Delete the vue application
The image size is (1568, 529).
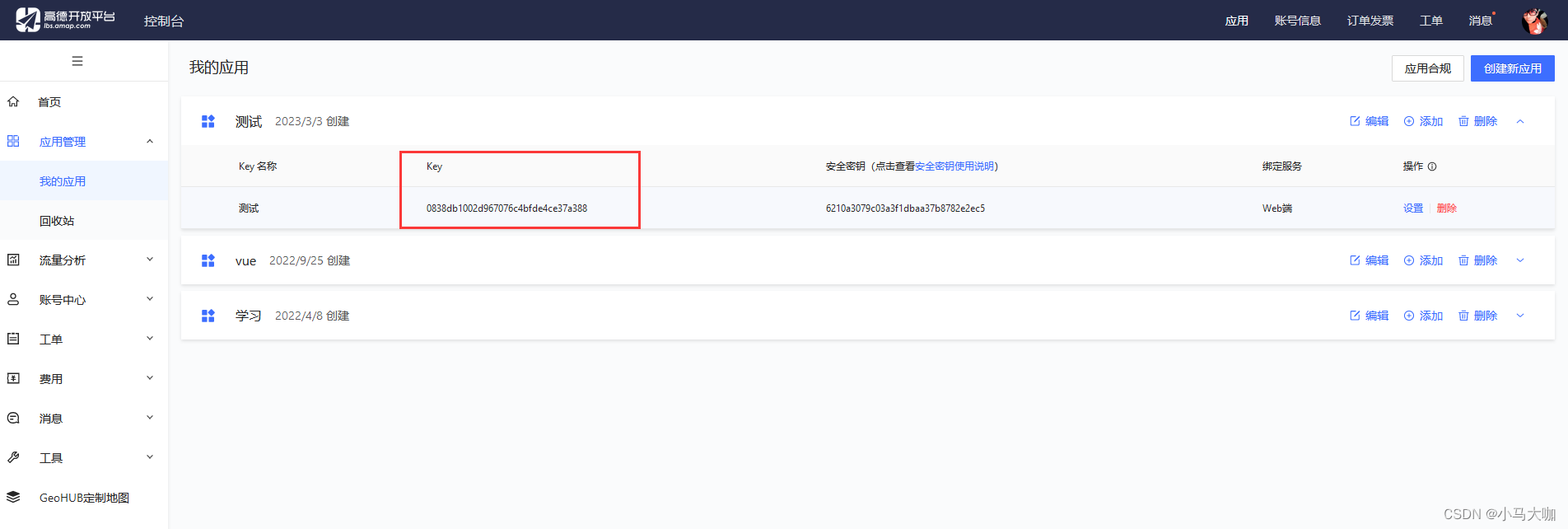pos(1477,260)
